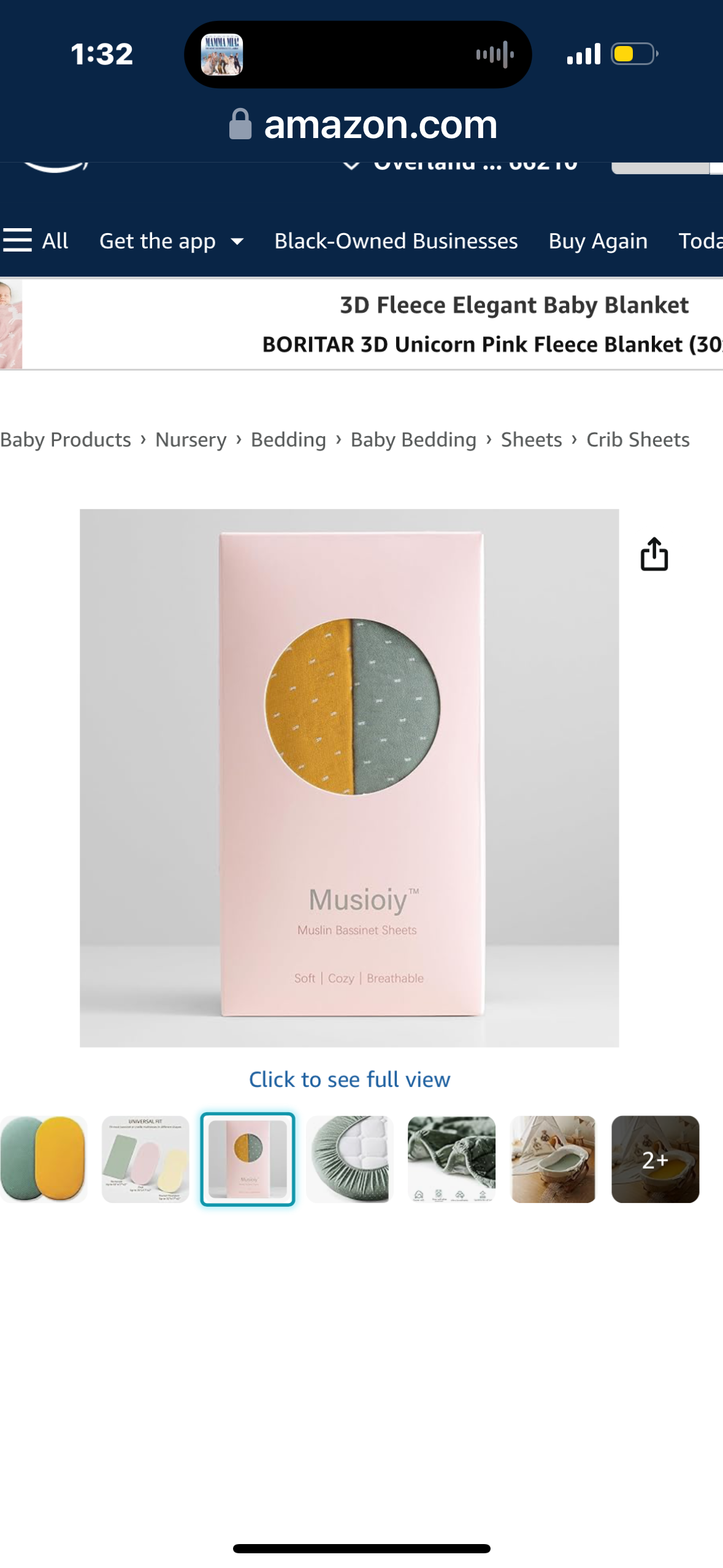Tap the lock icon in address bar

tap(240, 125)
